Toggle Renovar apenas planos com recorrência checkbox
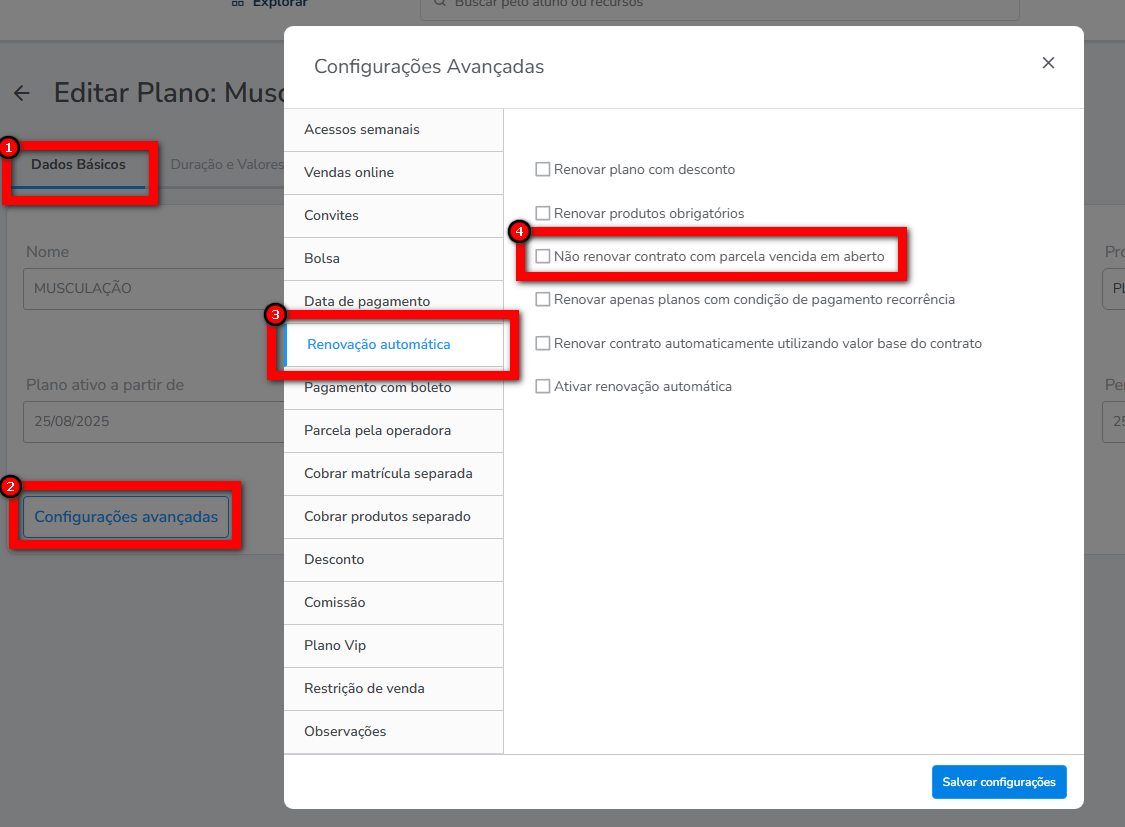 point(543,299)
